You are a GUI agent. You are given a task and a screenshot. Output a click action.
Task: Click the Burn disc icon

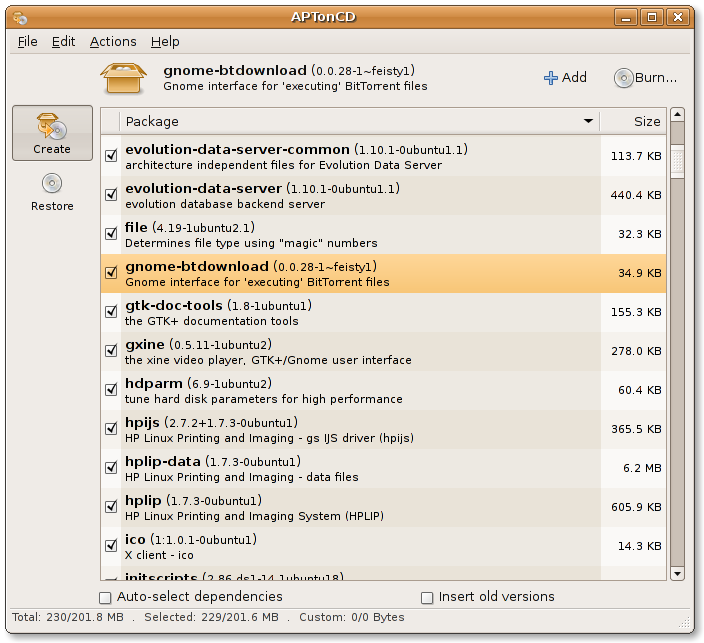[623, 78]
